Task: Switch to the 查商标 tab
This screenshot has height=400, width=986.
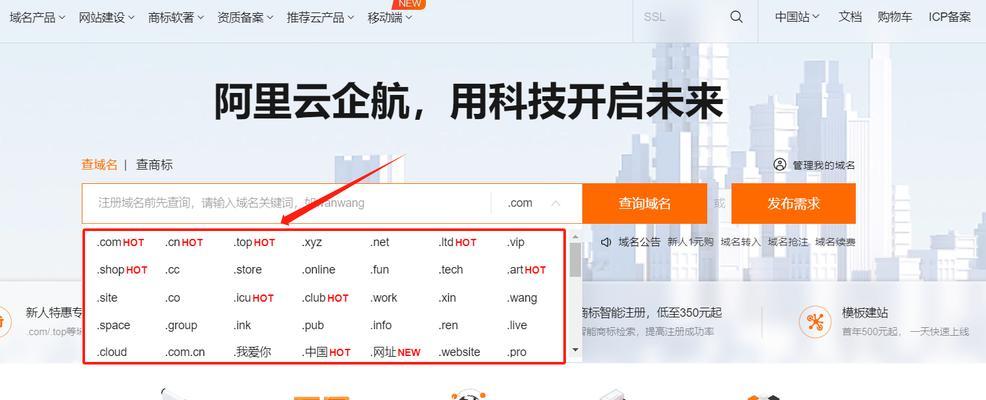Action: (x=154, y=165)
